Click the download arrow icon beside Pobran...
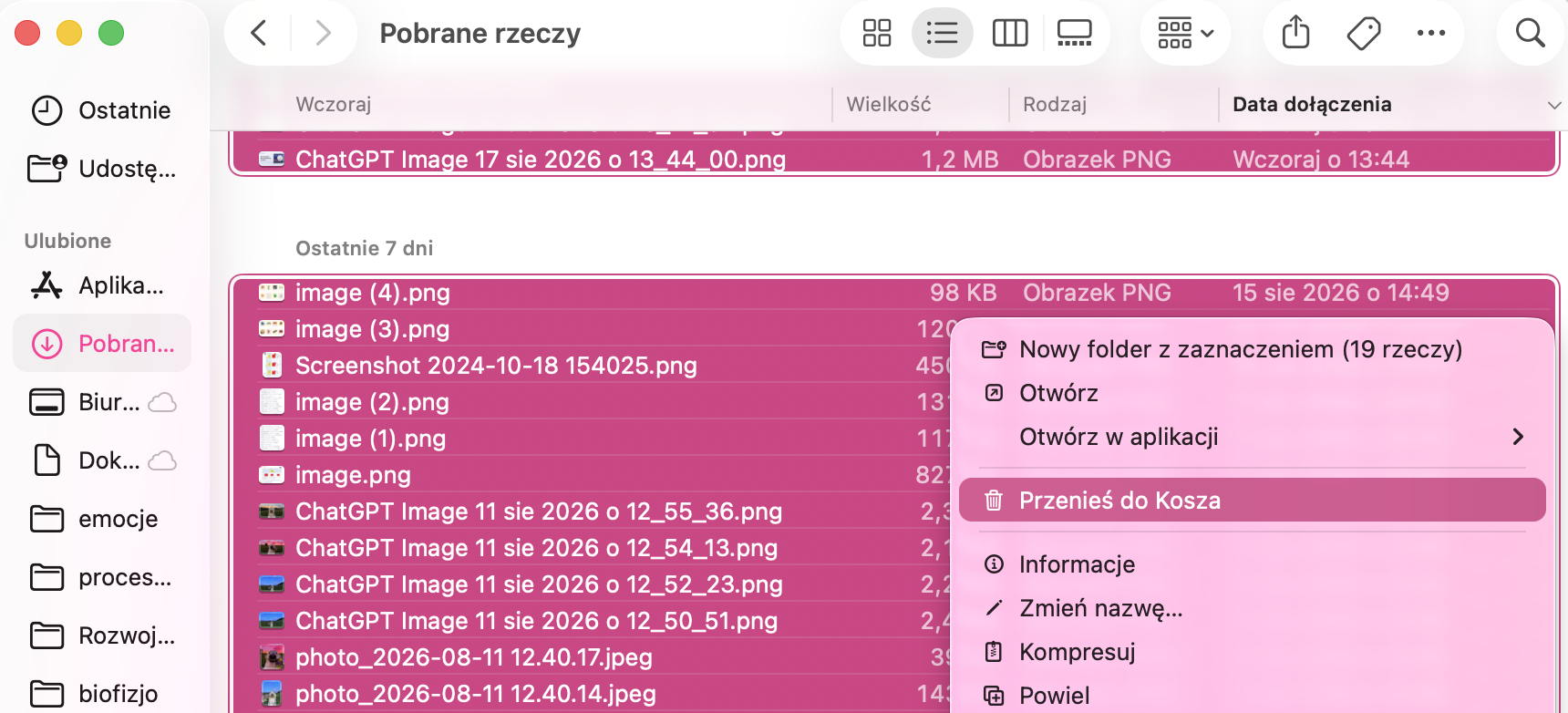 tap(47, 344)
